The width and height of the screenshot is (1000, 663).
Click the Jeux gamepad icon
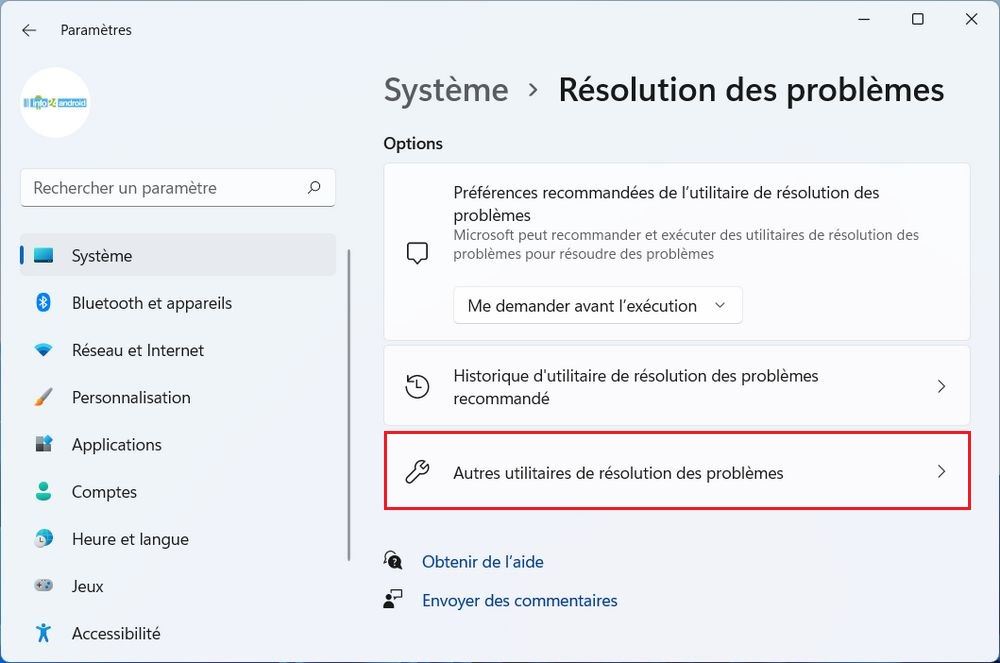pos(43,586)
